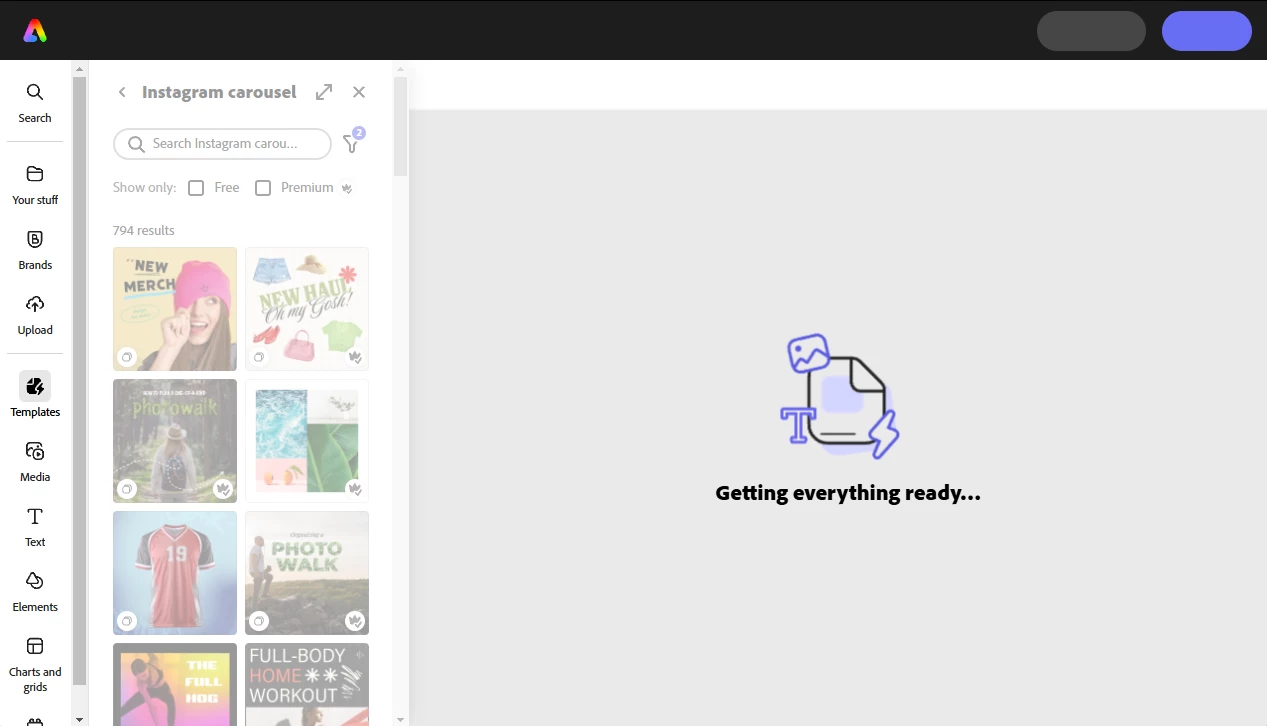Image resolution: width=1267 pixels, height=726 pixels.
Task: Click the Adobe Express logo
Action: (x=35, y=31)
